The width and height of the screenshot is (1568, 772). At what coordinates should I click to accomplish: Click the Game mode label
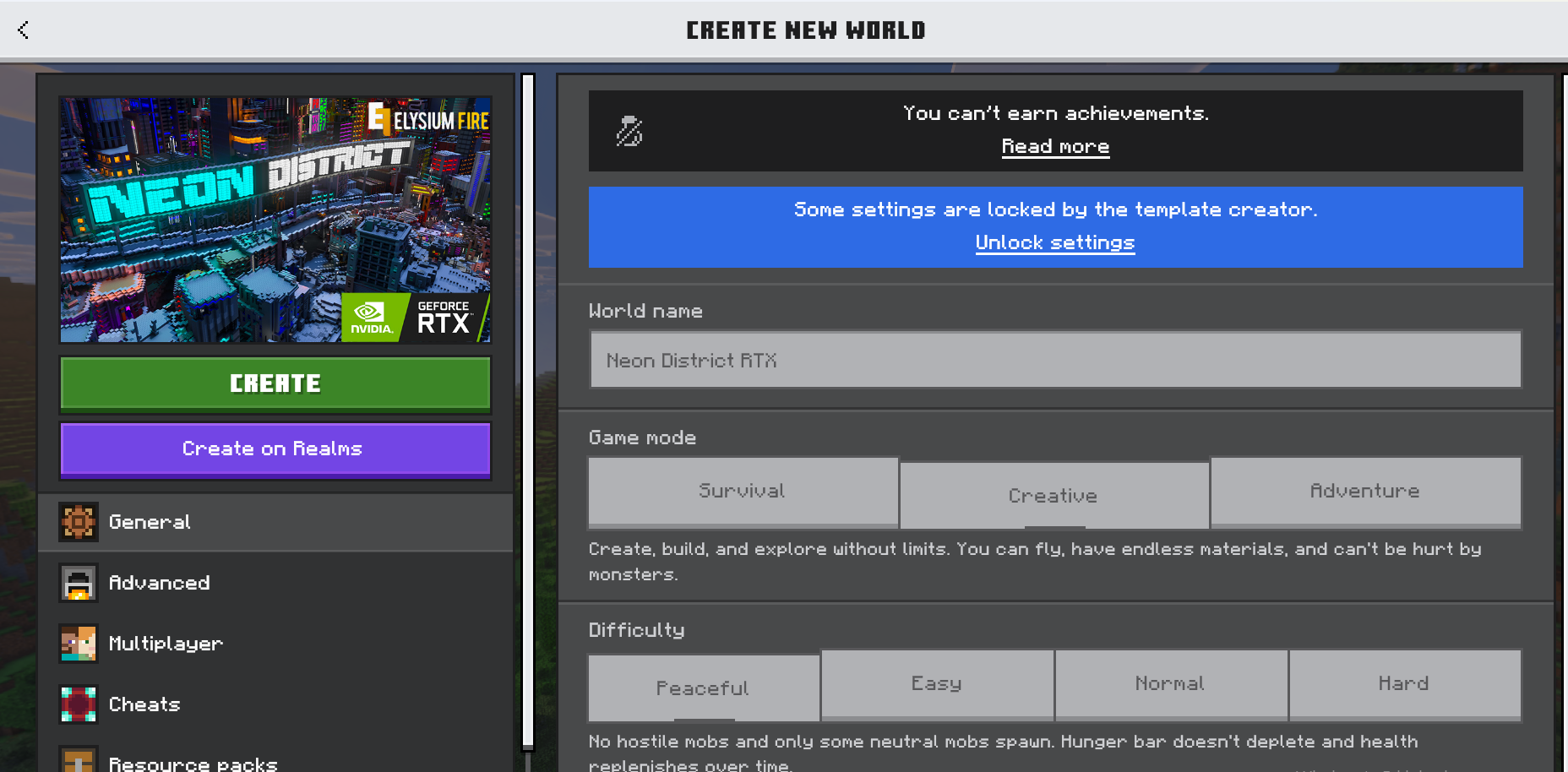pos(642,438)
